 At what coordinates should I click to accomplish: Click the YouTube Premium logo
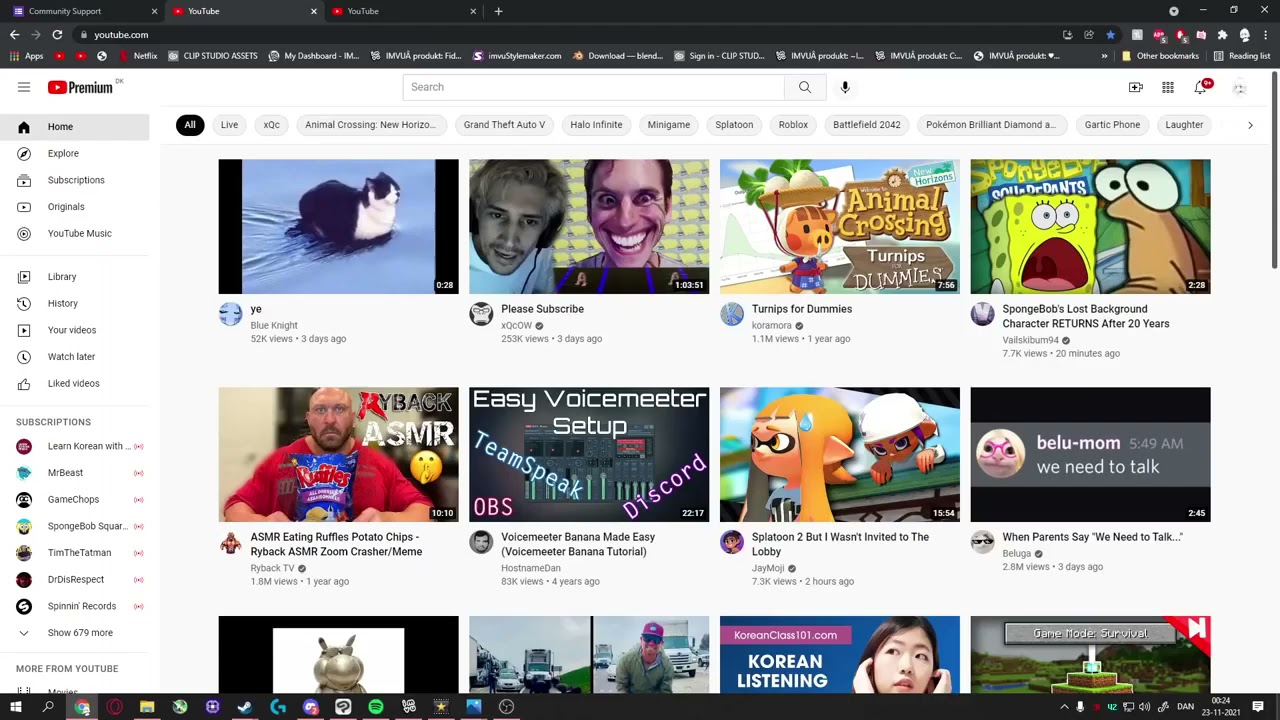coord(80,87)
